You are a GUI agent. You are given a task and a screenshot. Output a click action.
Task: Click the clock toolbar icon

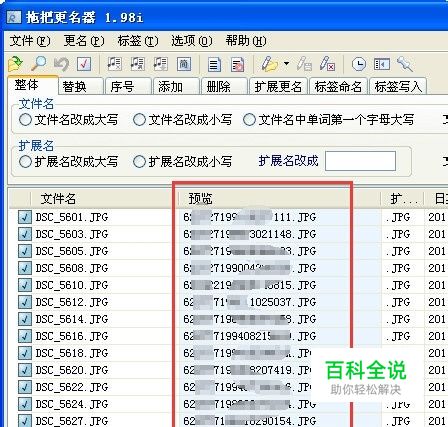point(359,64)
